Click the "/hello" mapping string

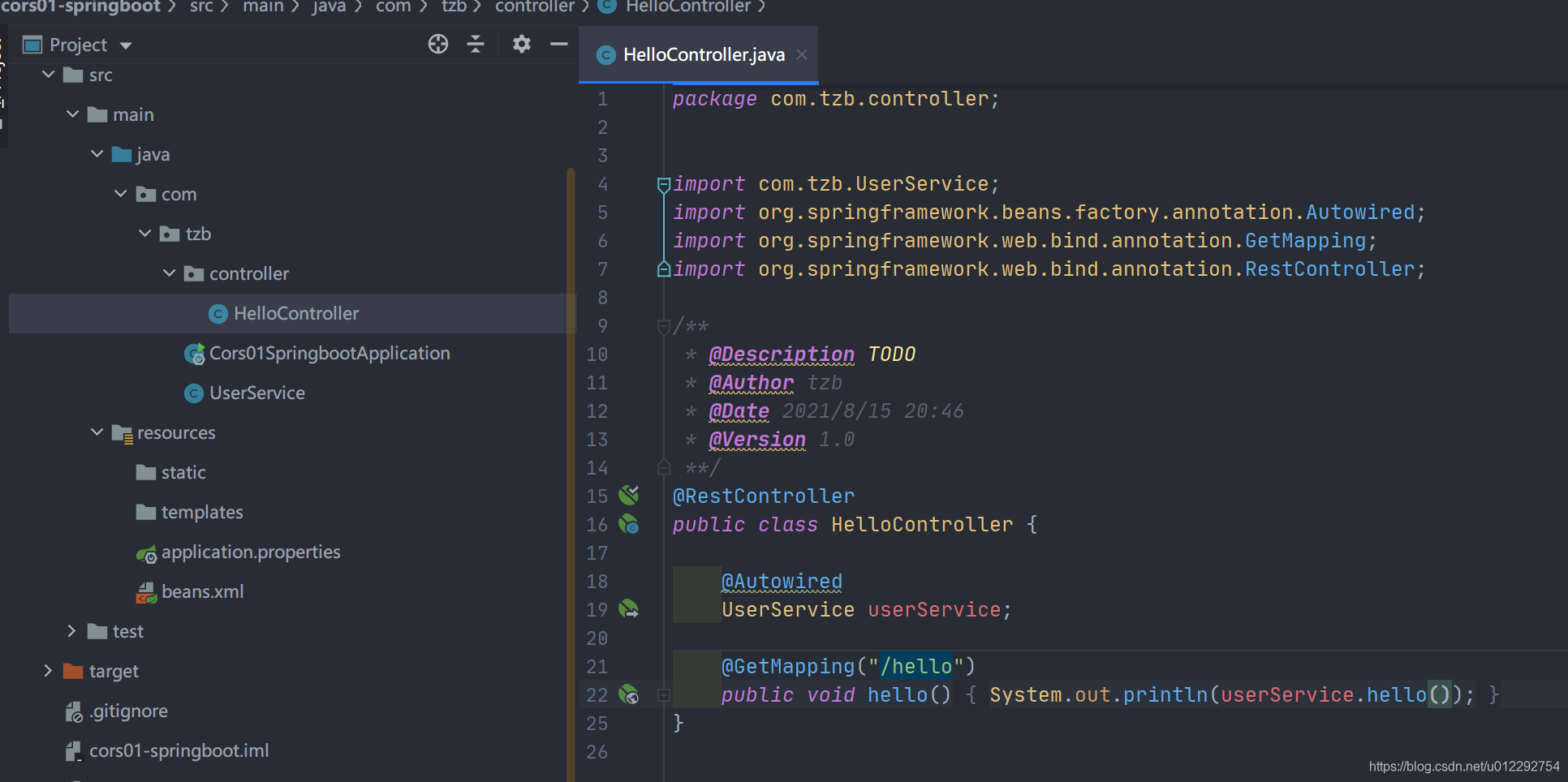tap(916, 667)
